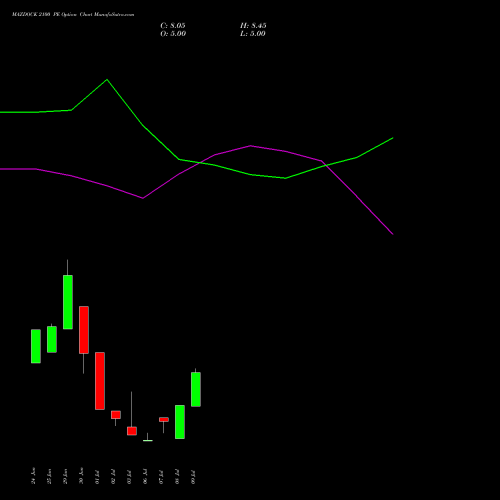Select the red candlestick for 30 Jun
The width and height of the screenshot is (500, 500).
click(84, 330)
